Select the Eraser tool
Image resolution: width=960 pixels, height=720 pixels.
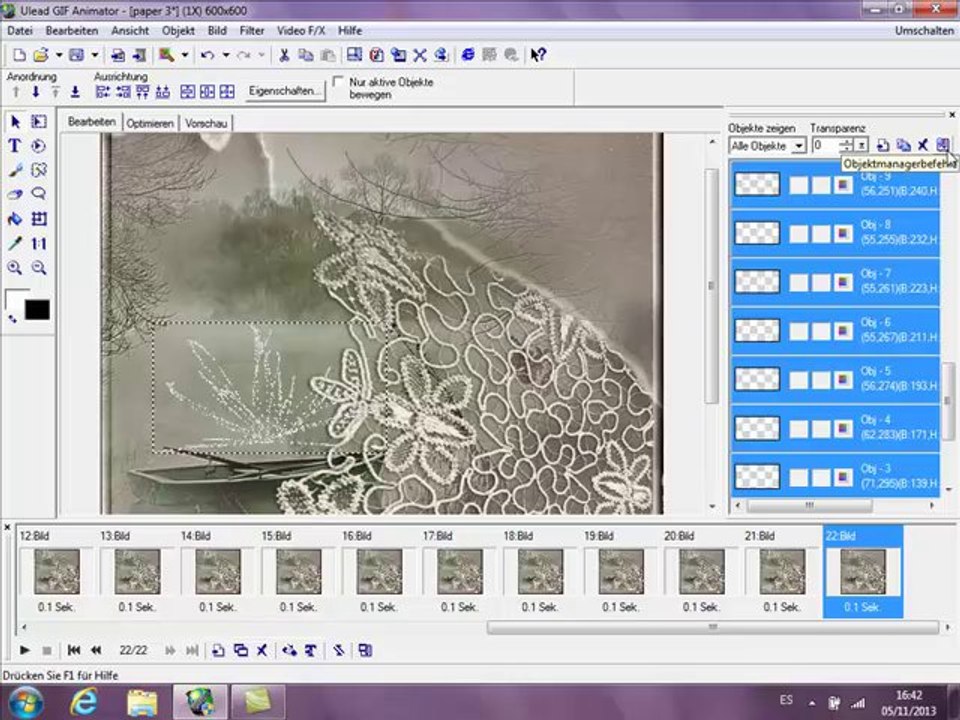click(x=15, y=194)
